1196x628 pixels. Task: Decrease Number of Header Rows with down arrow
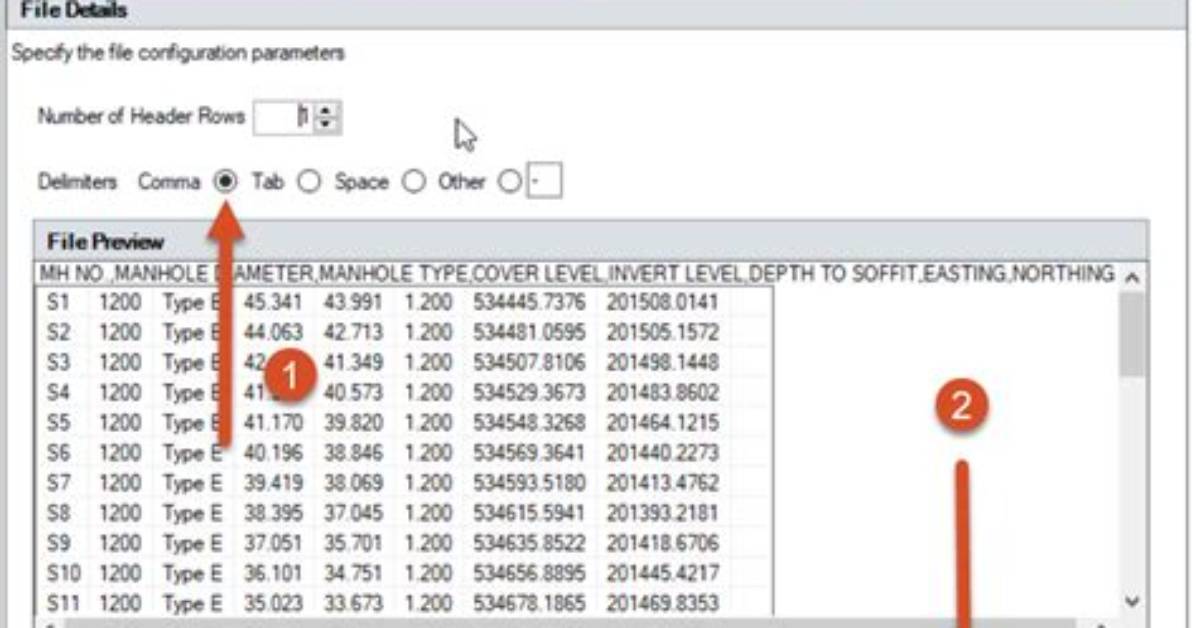tap(326, 125)
